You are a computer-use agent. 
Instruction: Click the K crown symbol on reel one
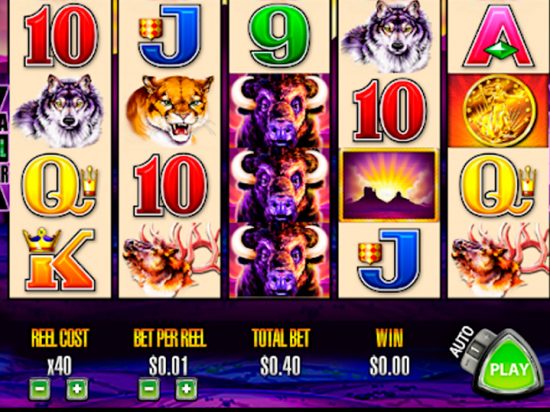tap(59, 259)
